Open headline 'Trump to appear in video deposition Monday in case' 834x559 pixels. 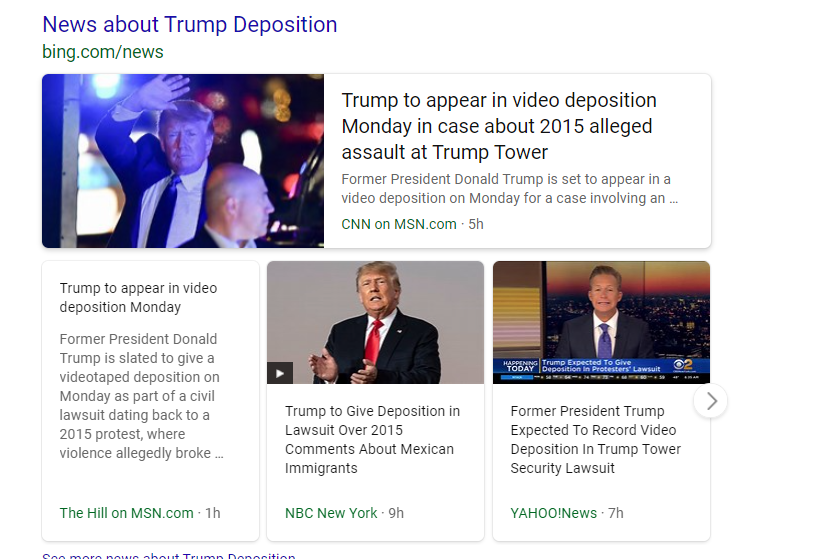[499, 126]
